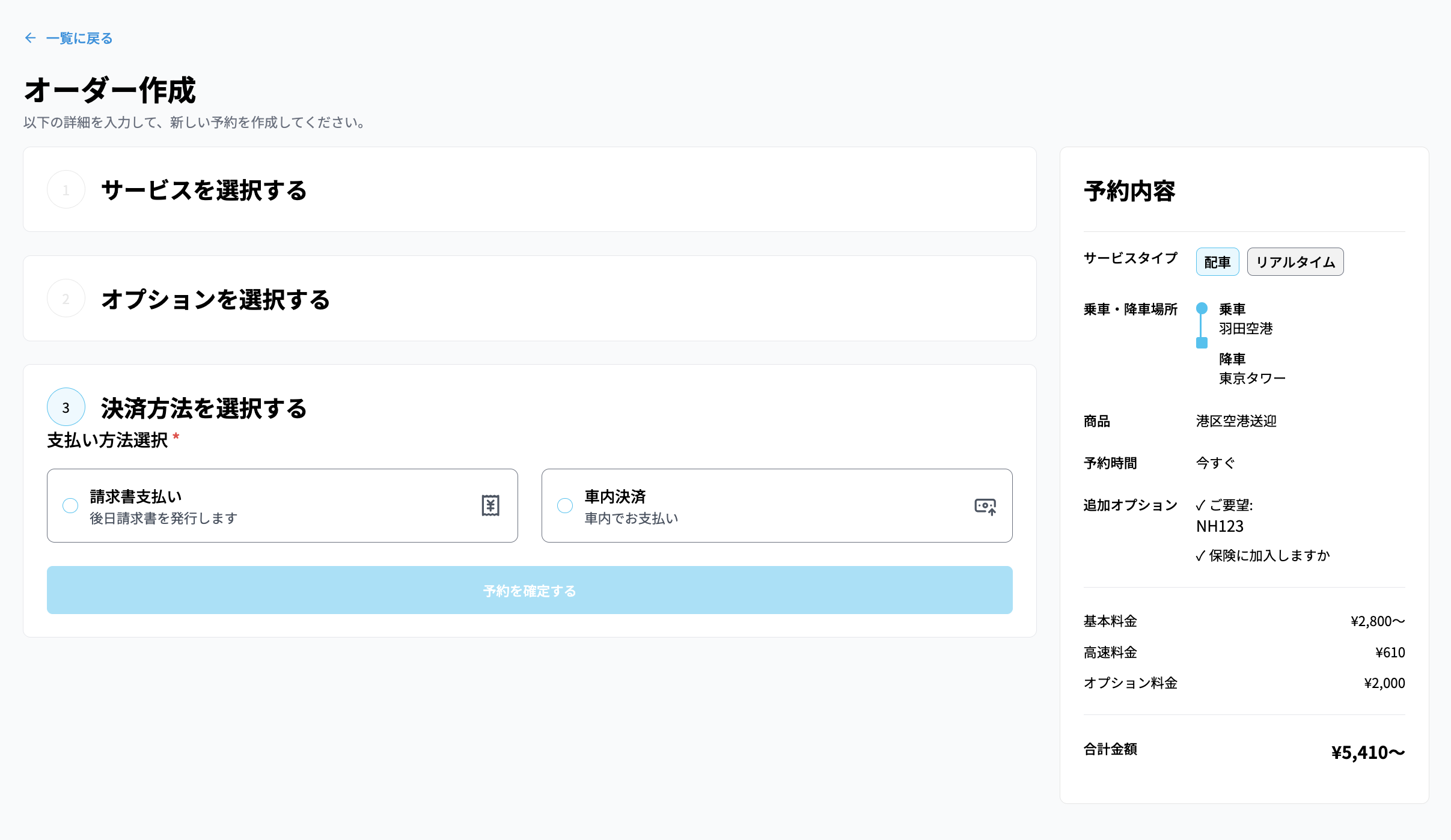Viewport: 1451px width, 840px height.
Task: Collapse the 決済方法を選択する section header
Action: [x=204, y=408]
